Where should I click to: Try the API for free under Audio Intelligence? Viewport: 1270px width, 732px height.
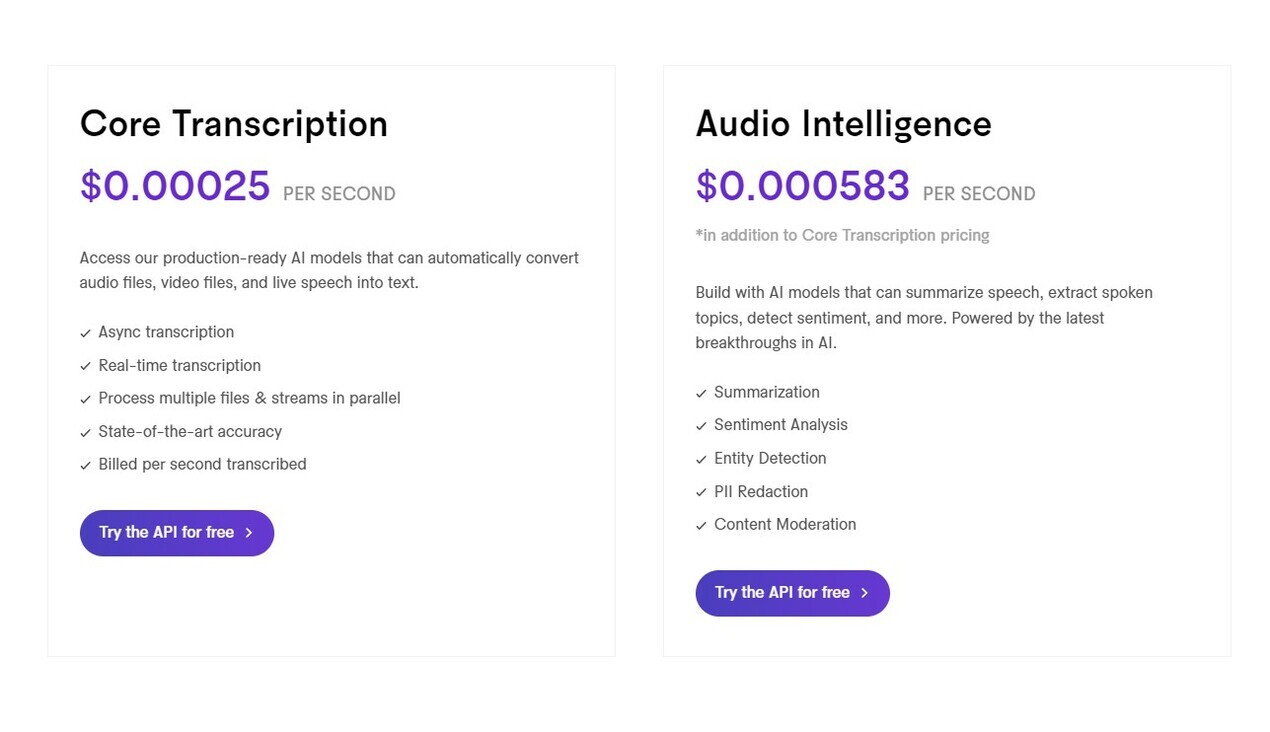tap(793, 593)
